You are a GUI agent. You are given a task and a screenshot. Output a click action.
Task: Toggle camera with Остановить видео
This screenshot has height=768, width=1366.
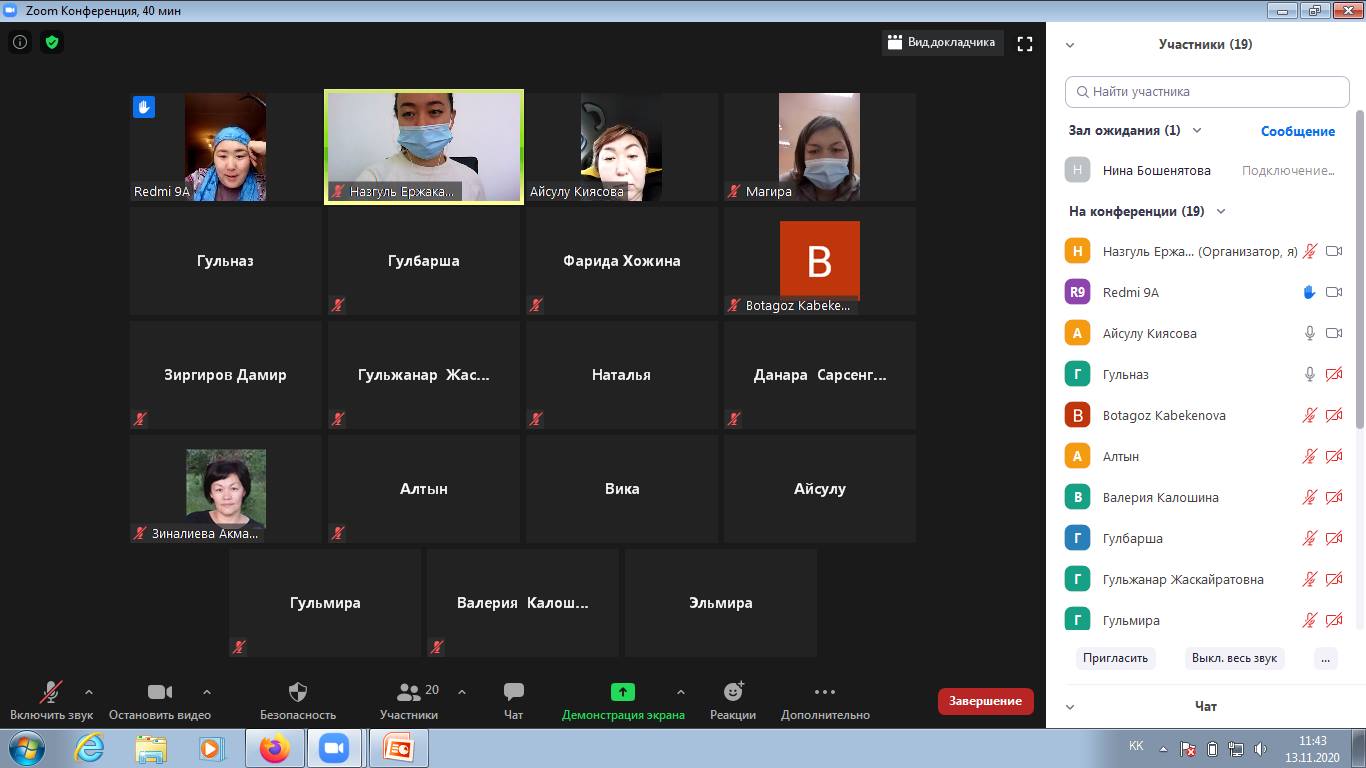(x=160, y=692)
